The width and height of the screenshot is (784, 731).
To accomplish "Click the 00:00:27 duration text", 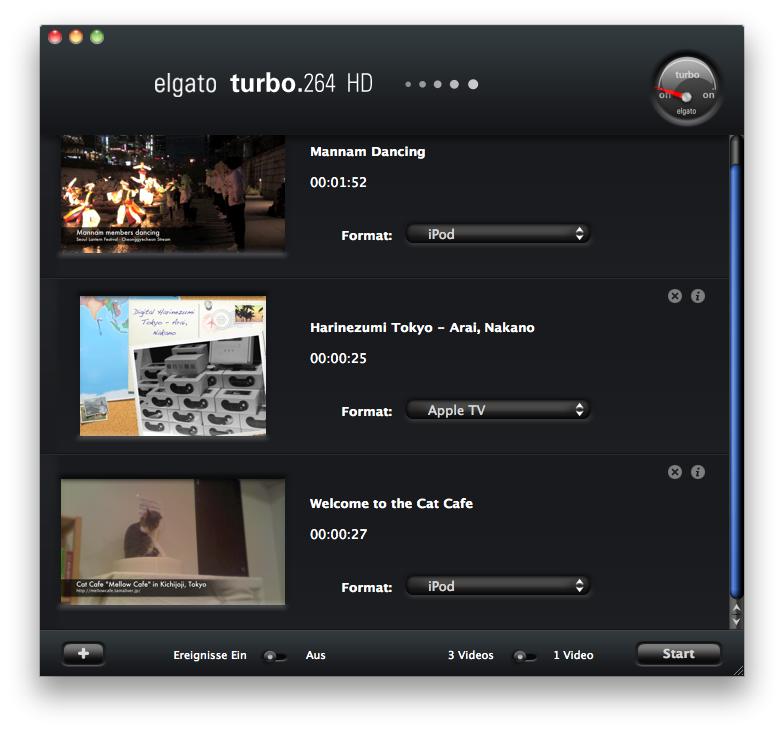I will point(338,534).
